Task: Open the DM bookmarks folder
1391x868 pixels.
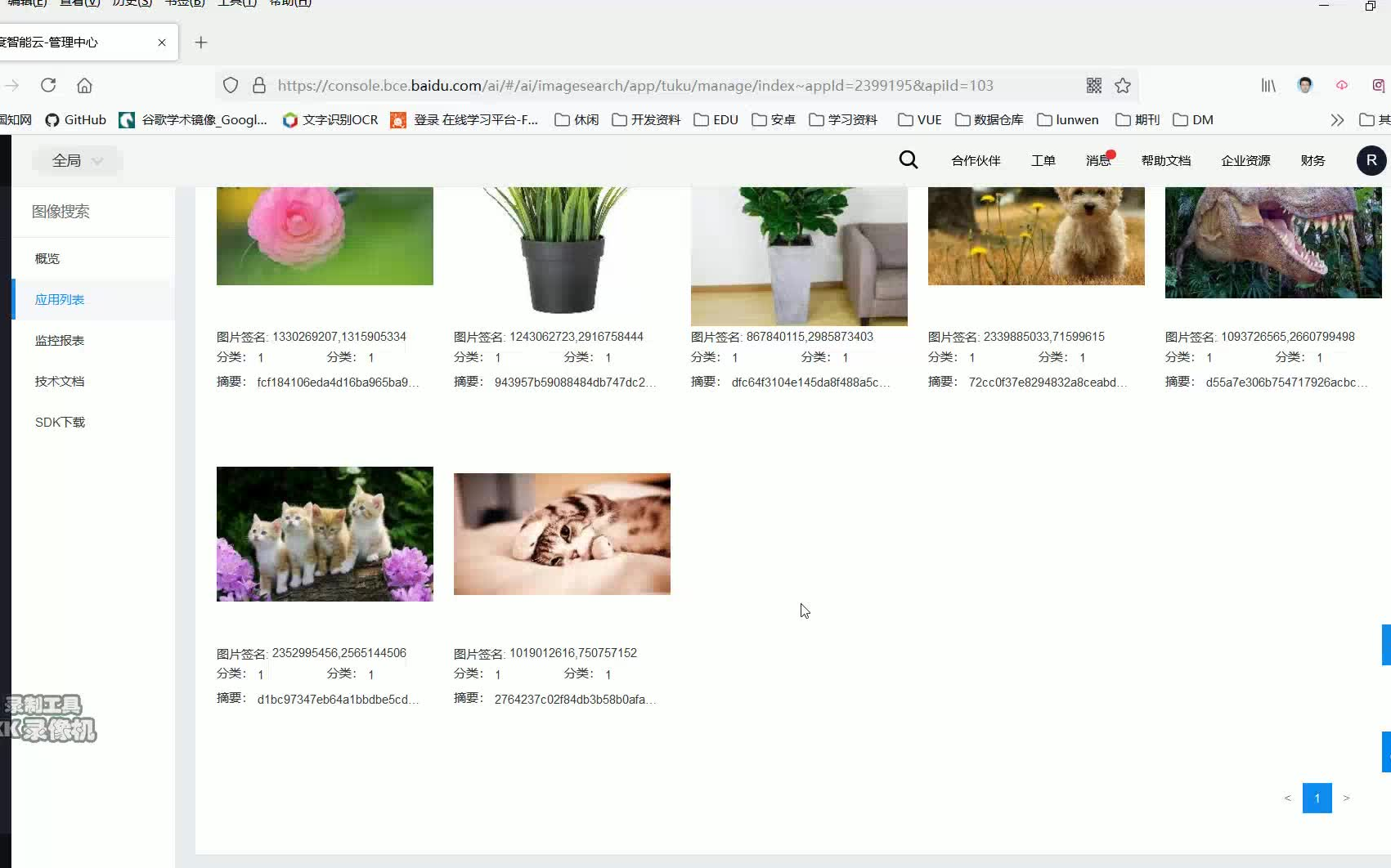Action: coord(1193,120)
